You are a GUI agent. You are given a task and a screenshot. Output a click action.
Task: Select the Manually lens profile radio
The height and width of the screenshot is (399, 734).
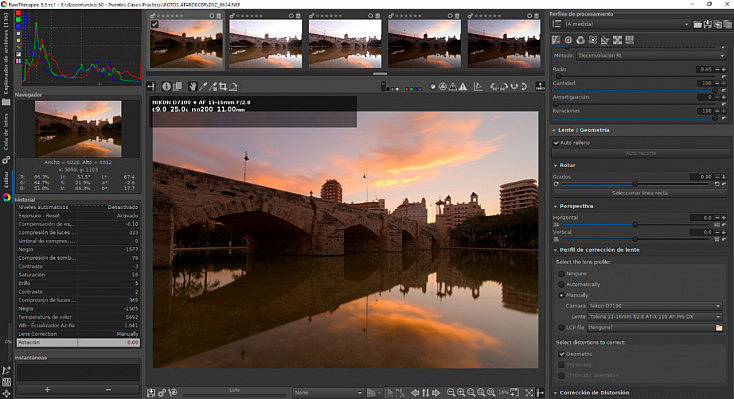561,296
